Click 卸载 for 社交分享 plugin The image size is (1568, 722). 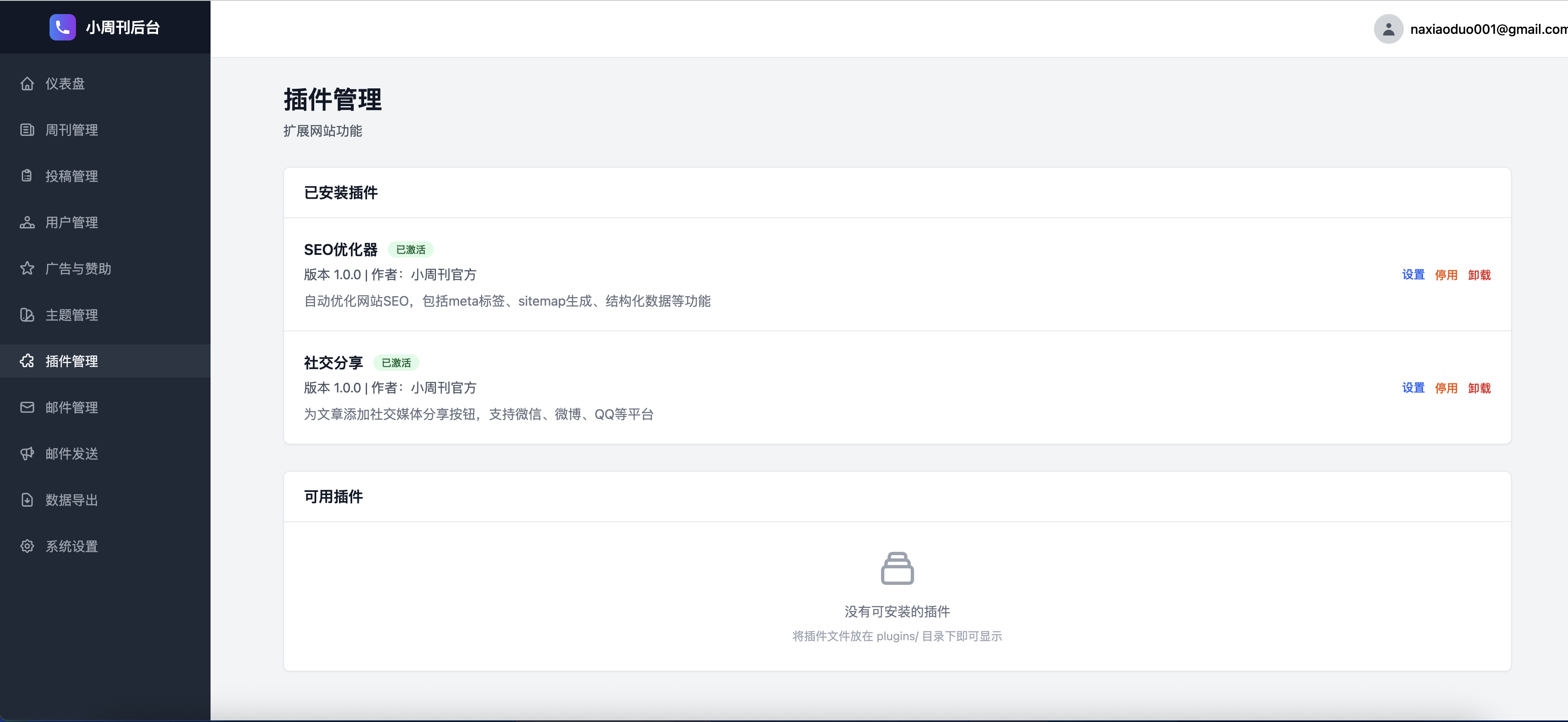1479,388
